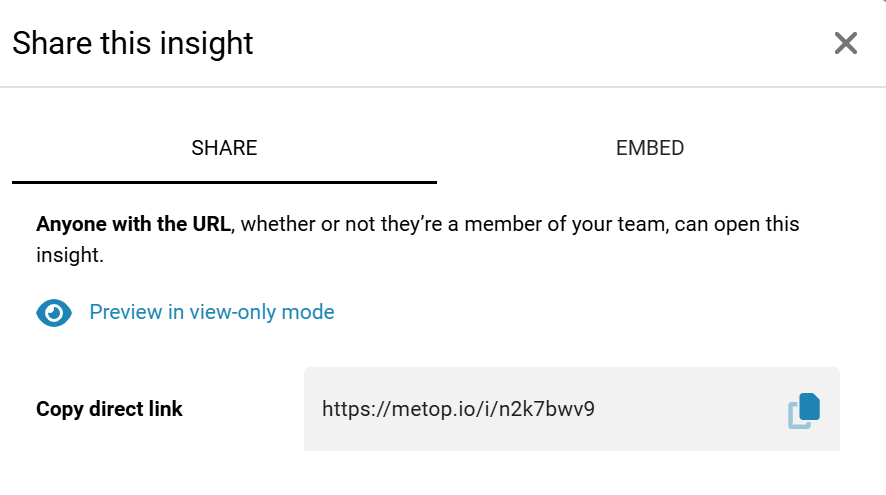The image size is (886, 495).
Task: Click the metop.io direct link URL text
Action: click(x=458, y=408)
